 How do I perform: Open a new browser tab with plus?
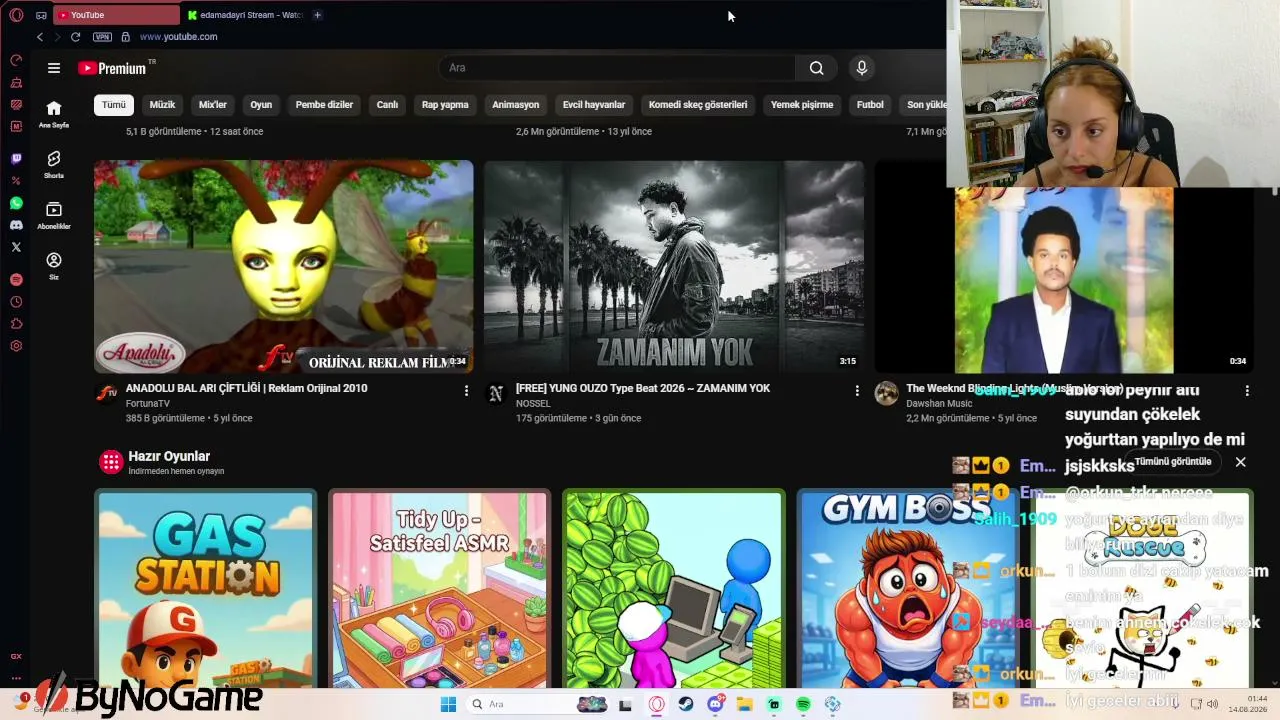[x=317, y=15]
